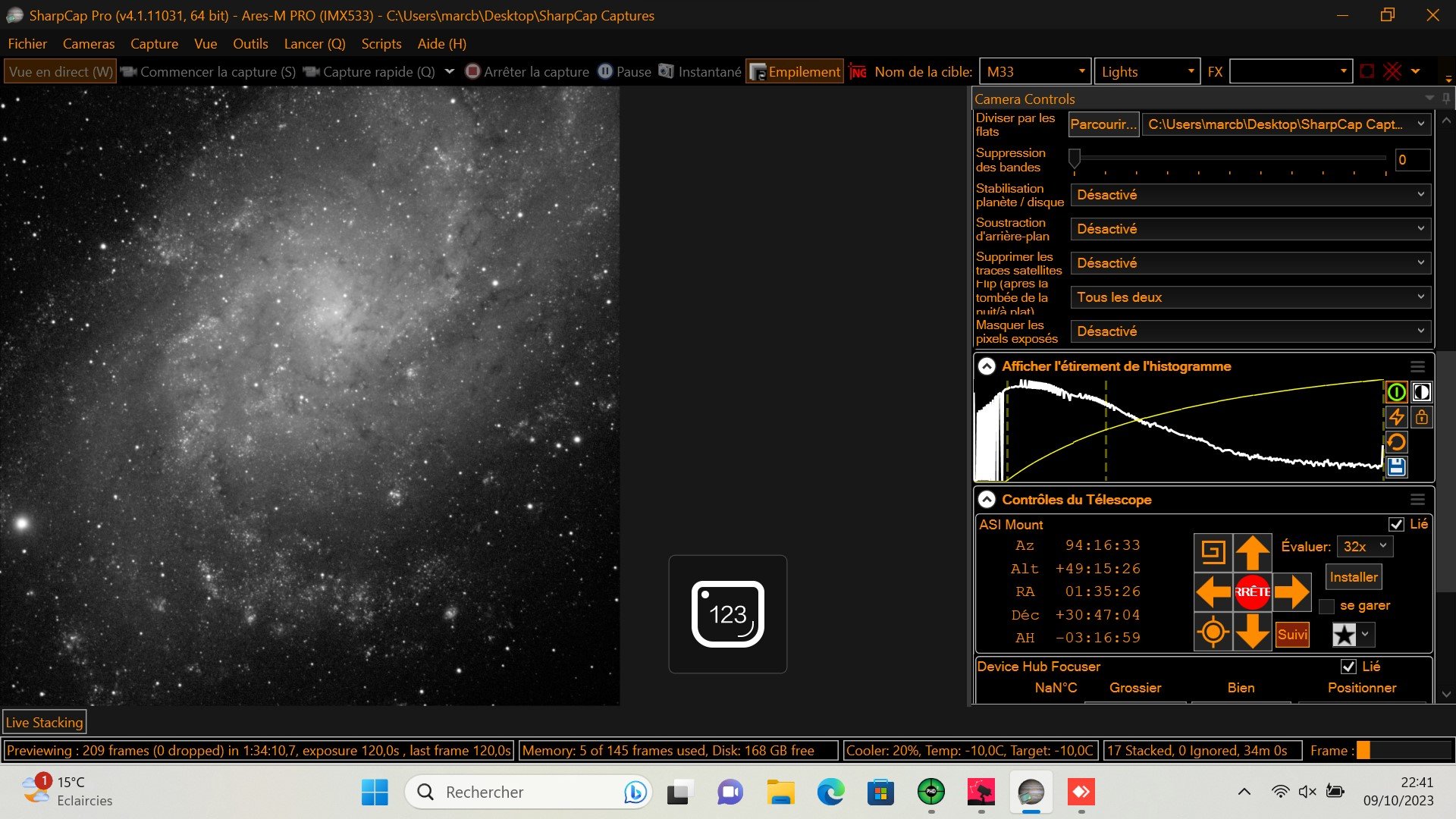Move mount down with orange arrow

pyautogui.click(x=1252, y=631)
